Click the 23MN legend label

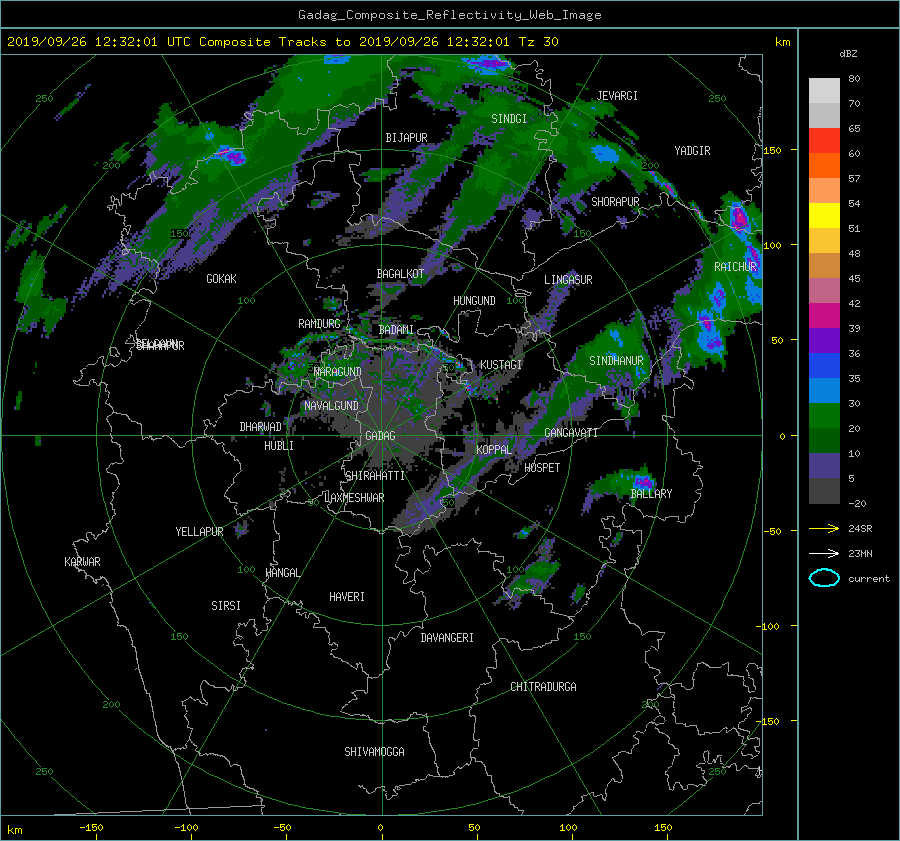coord(860,553)
